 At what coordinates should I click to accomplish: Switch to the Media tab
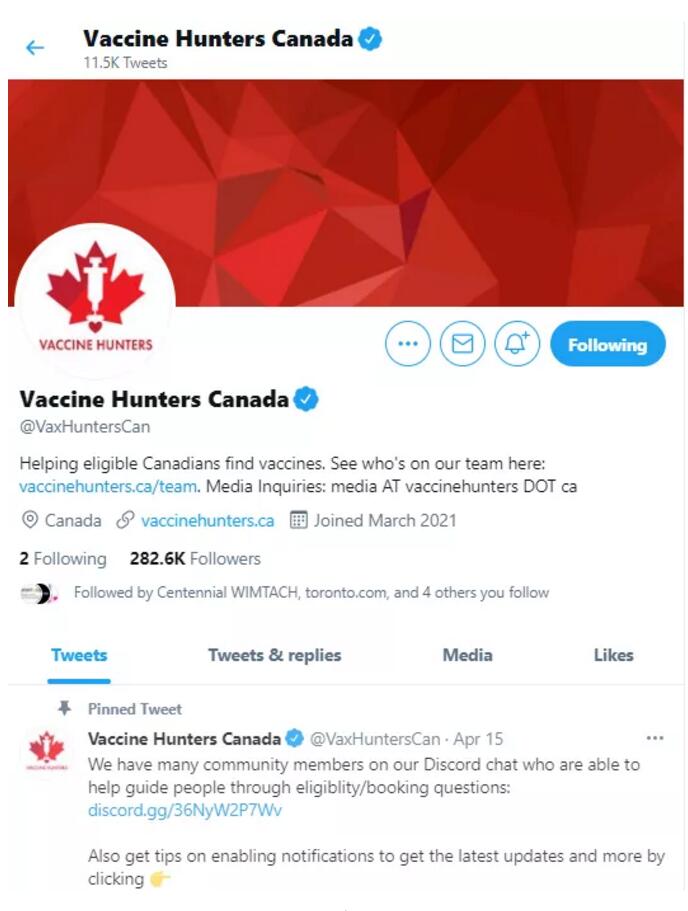coord(468,655)
